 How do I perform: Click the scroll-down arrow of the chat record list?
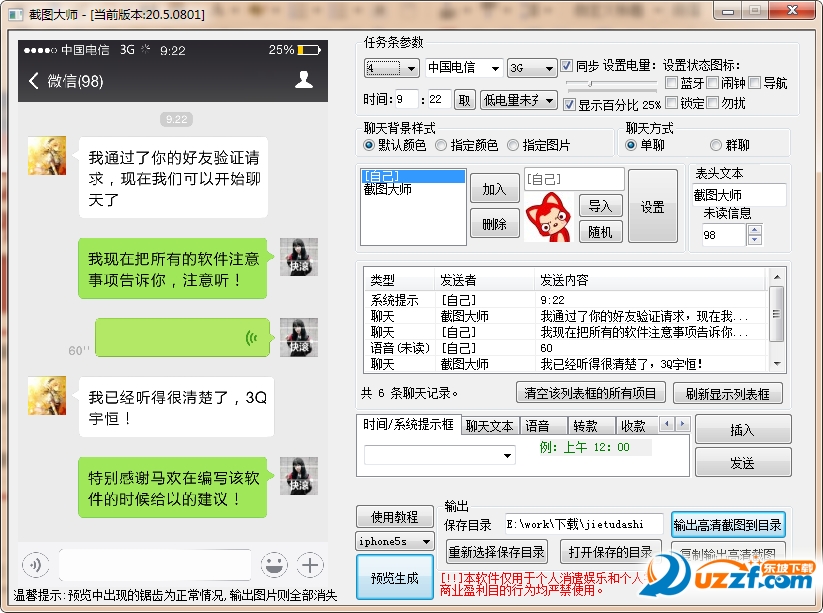[x=777, y=364]
